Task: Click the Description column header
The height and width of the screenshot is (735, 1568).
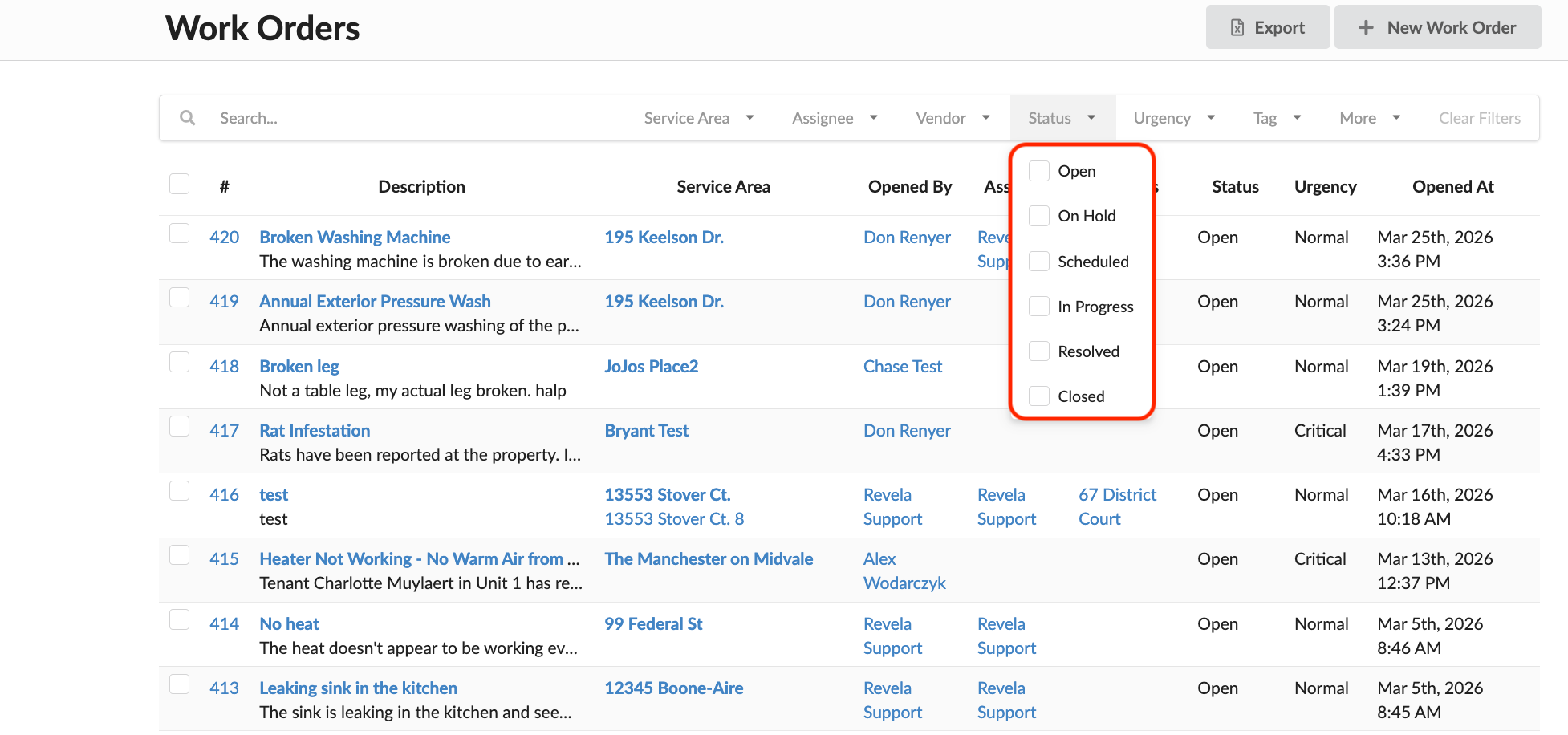Action: 421,187
